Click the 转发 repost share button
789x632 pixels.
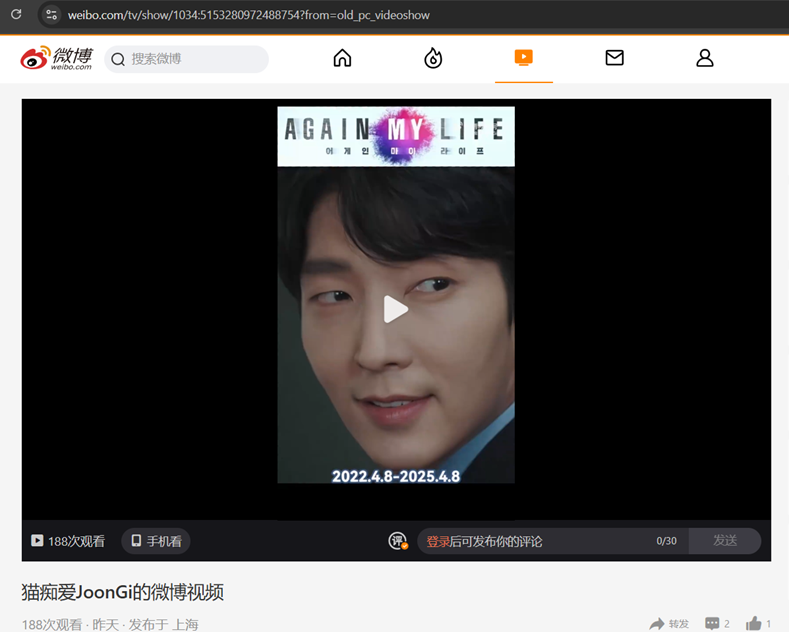[669, 624]
